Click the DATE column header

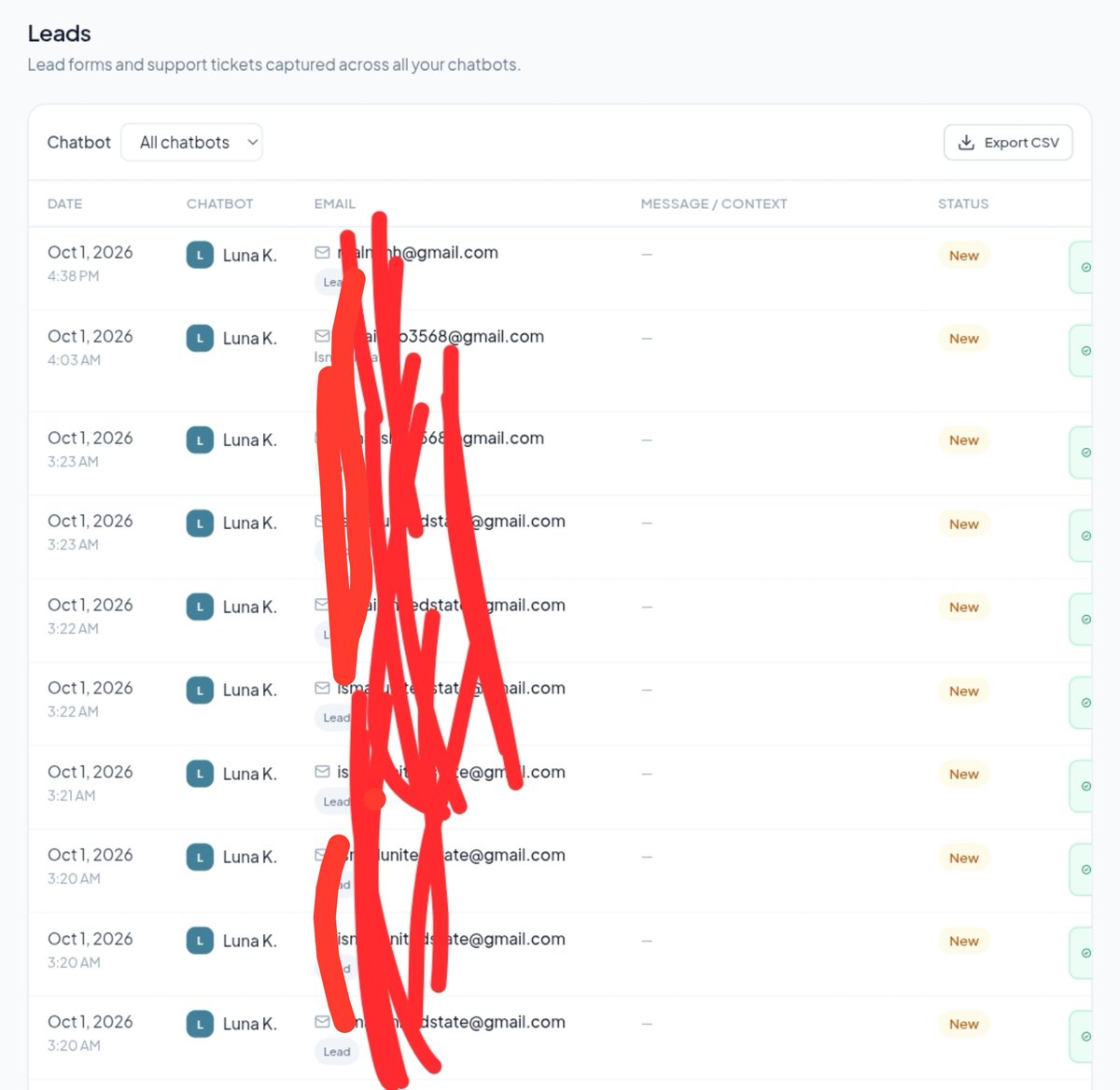64,203
